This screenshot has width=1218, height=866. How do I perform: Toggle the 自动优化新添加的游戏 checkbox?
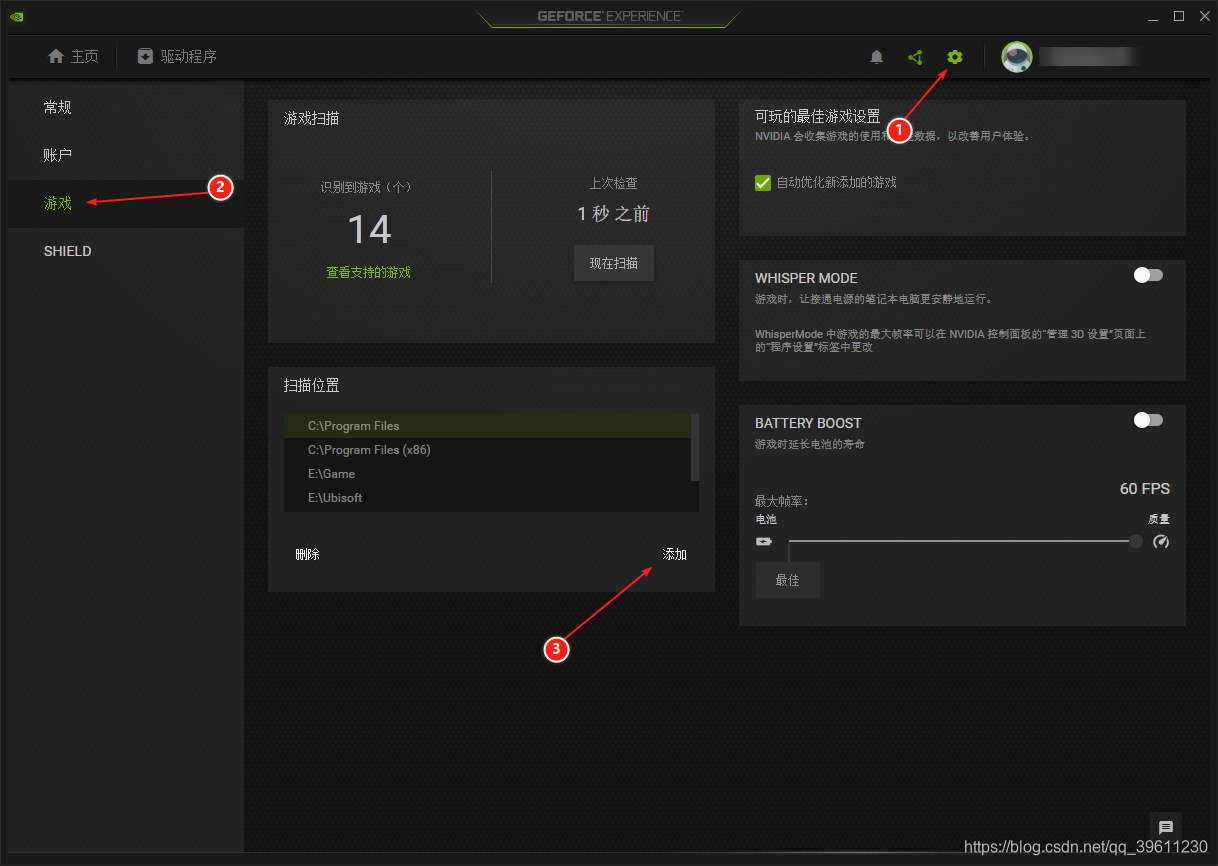coord(763,182)
